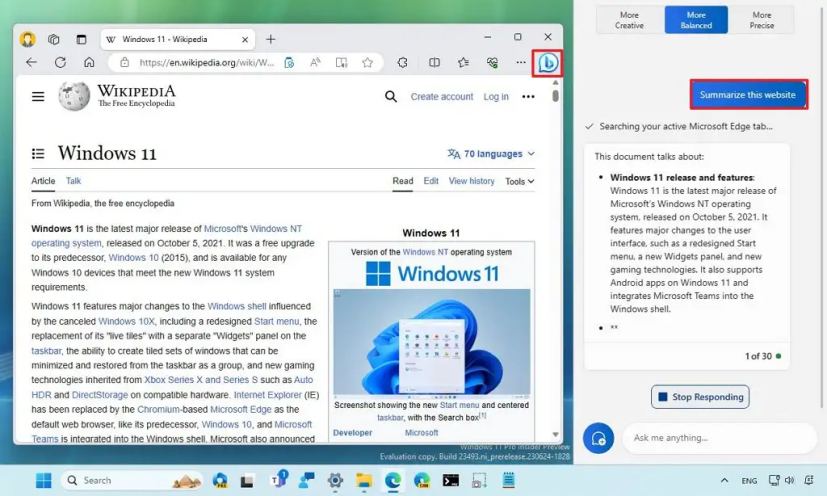Open the View history tab

click(x=472, y=180)
